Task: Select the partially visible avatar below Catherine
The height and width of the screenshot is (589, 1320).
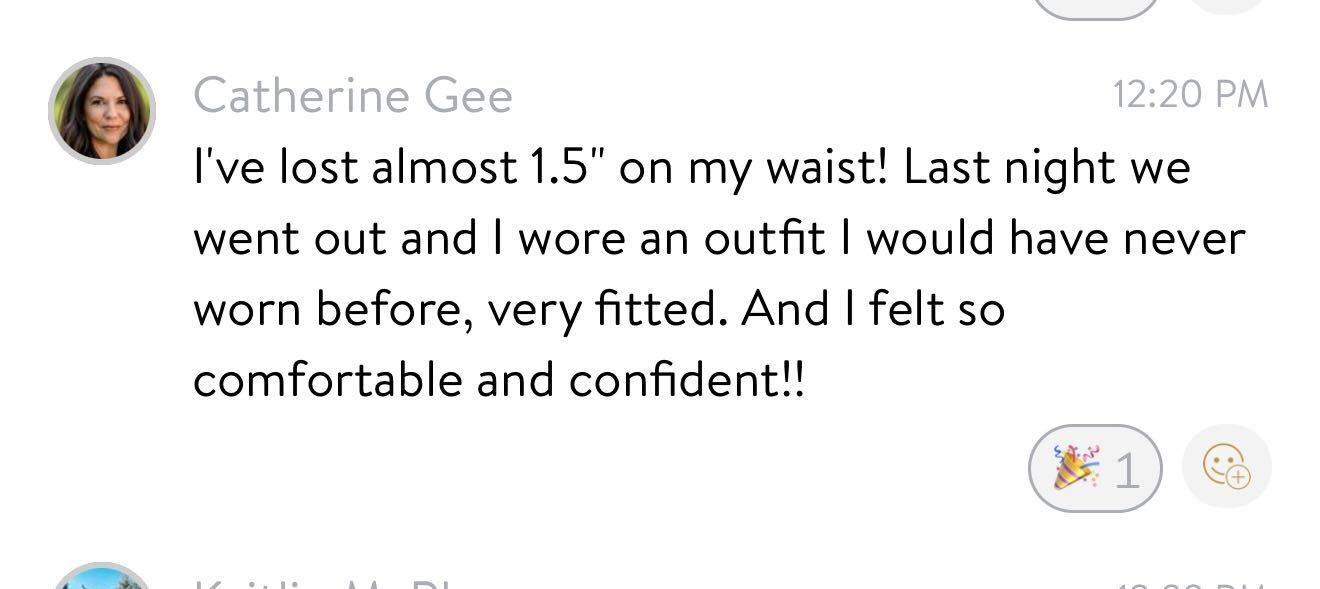Action: coord(102,577)
